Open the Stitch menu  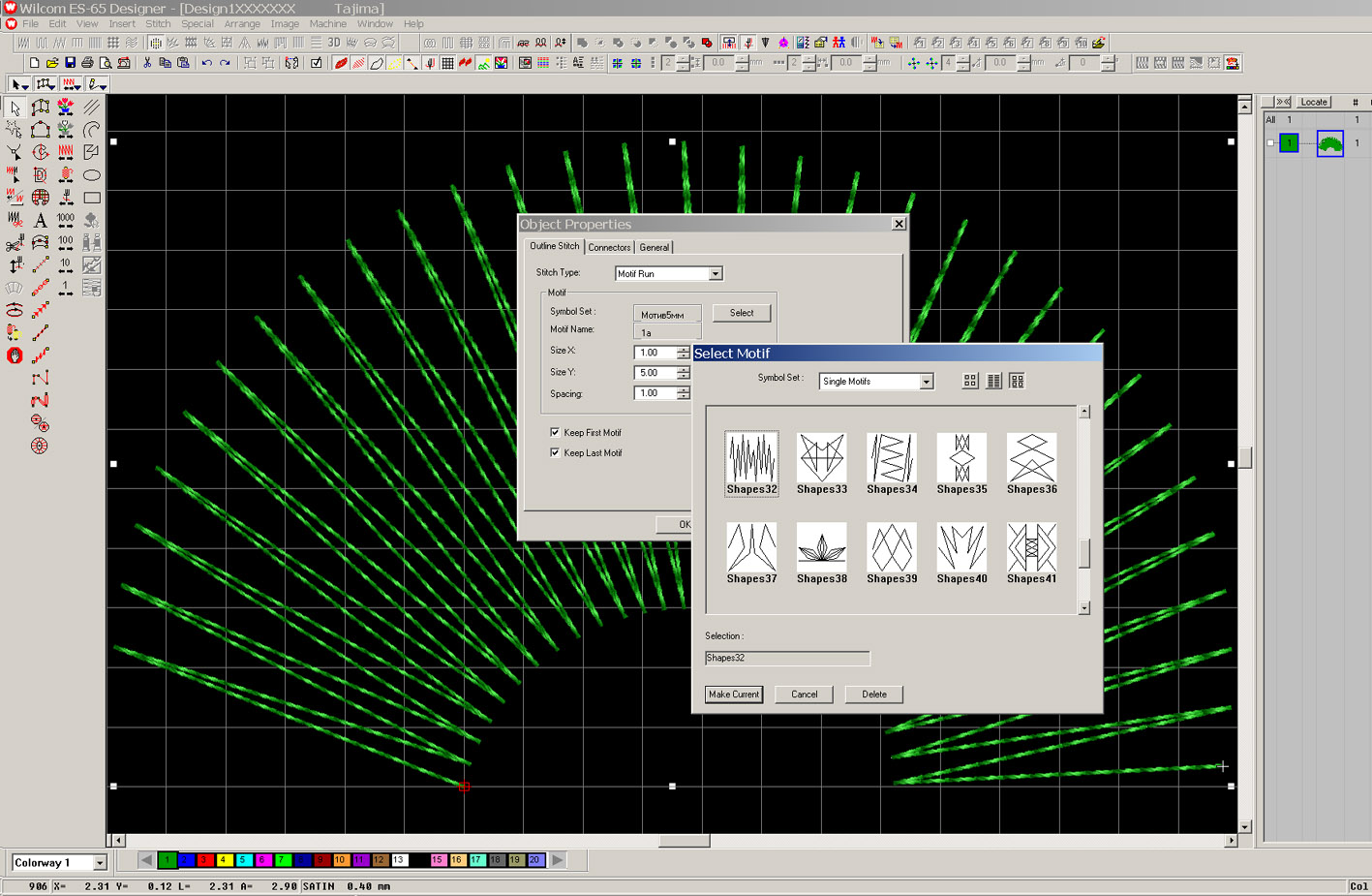(x=158, y=23)
